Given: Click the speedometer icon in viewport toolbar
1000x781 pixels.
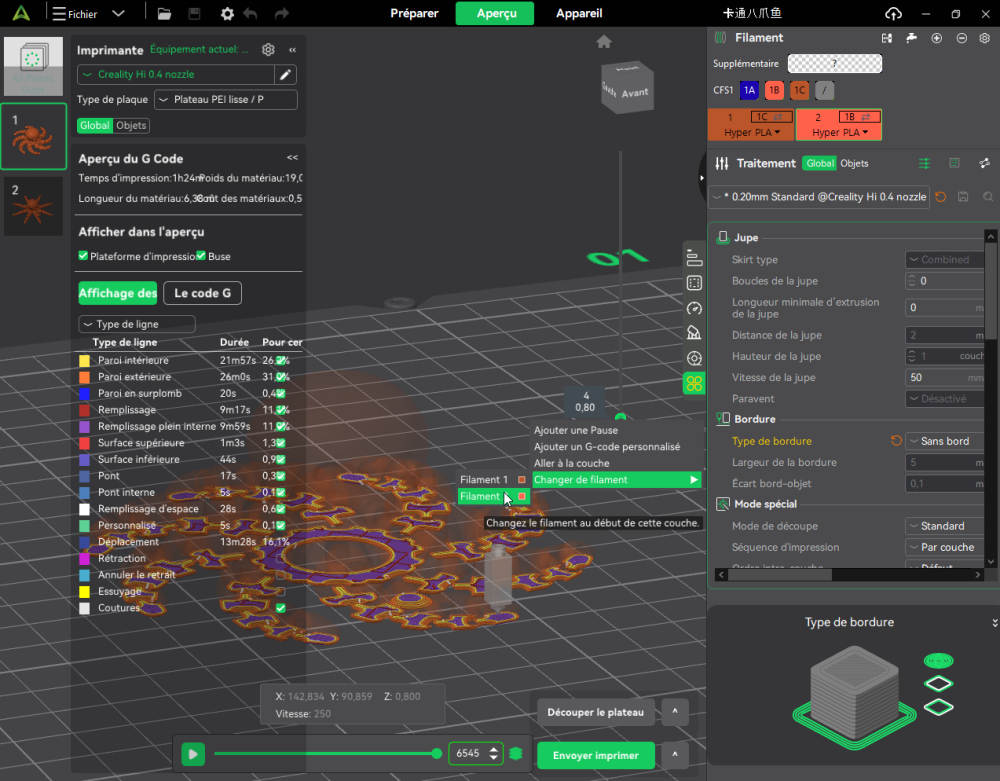Looking at the screenshot, I should point(694,309).
